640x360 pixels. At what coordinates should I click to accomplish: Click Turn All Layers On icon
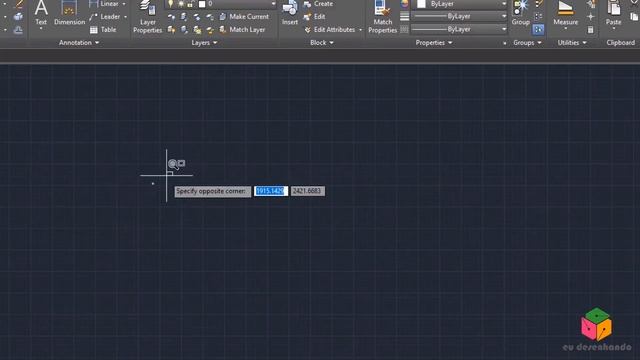pyautogui.click(x=171, y=30)
